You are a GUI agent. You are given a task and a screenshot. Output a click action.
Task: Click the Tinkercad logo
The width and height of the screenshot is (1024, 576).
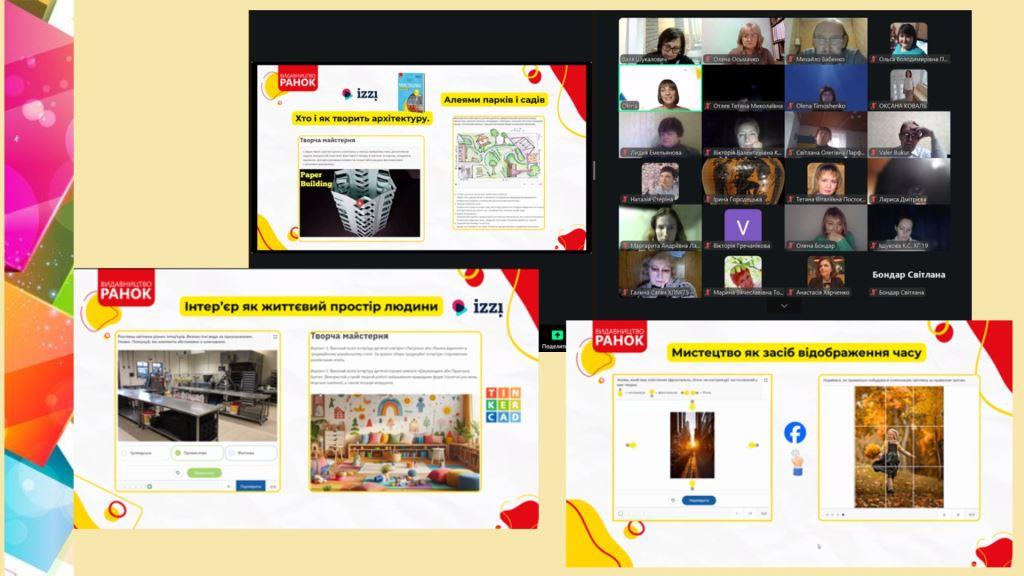pos(502,404)
